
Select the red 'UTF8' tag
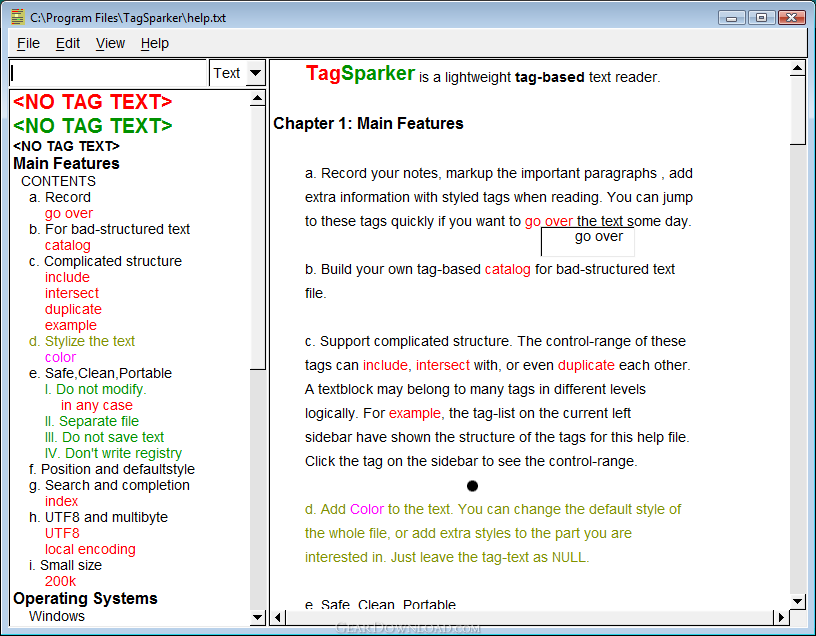tap(62, 533)
